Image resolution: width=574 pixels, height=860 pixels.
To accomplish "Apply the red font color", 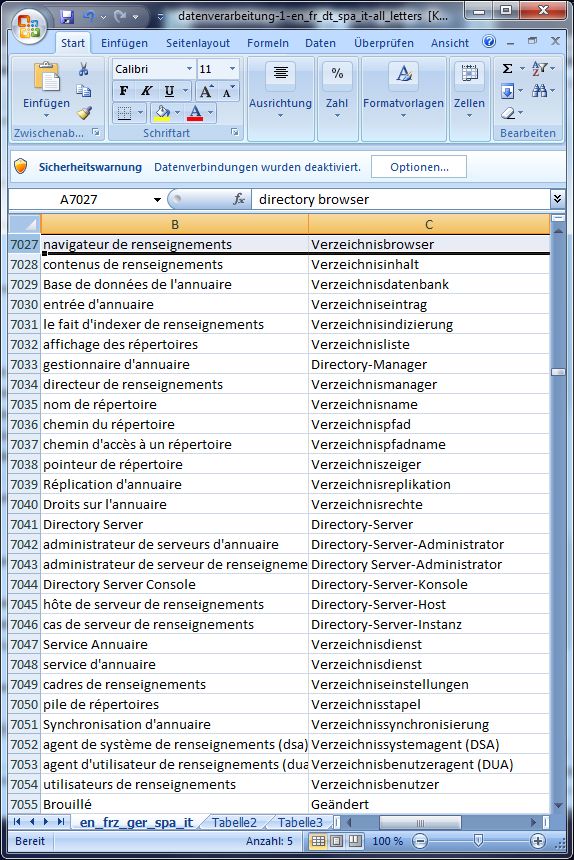I will 195,113.
